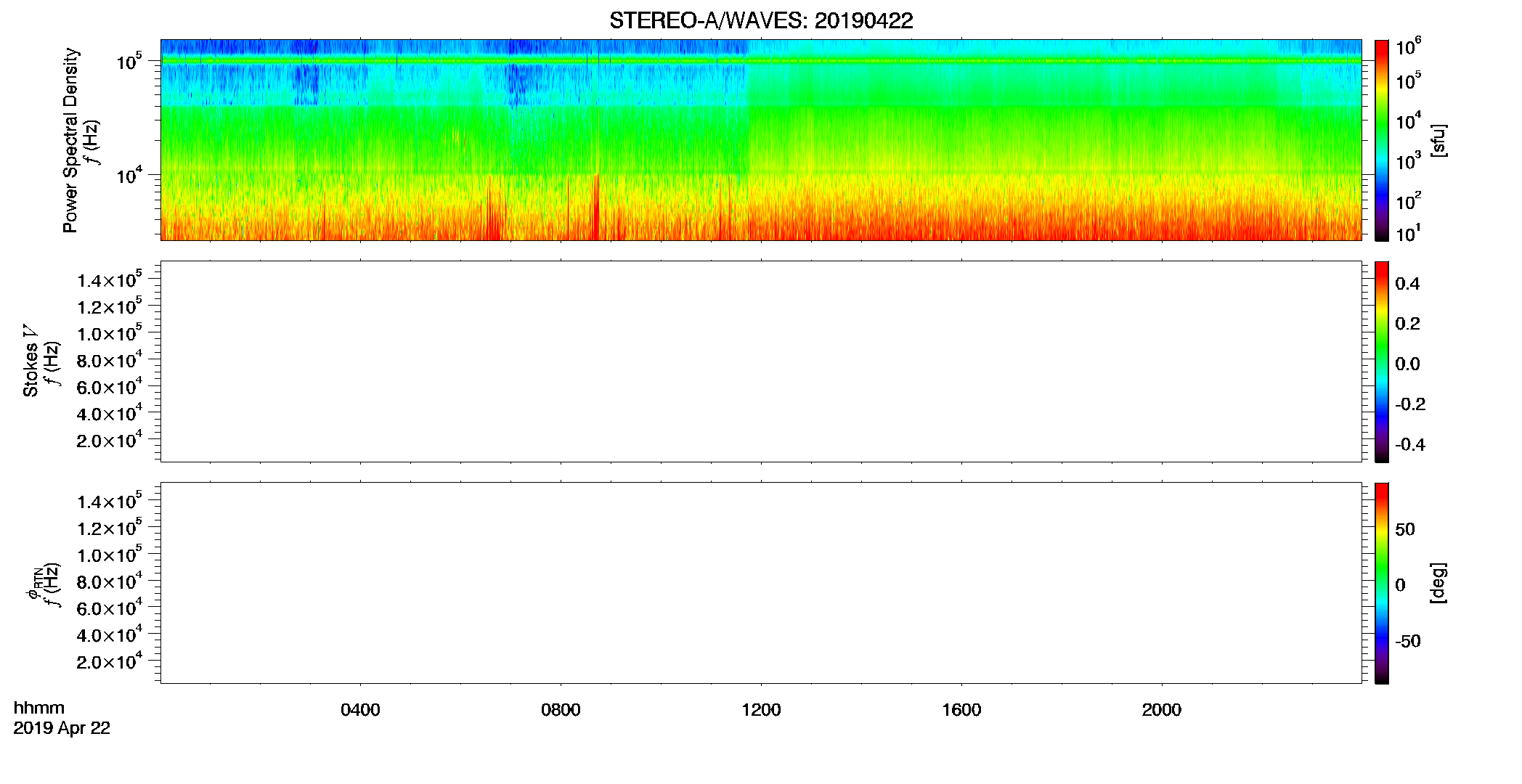Click the 1.4×10^5 label on the Stokes V axis

coord(110,279)
